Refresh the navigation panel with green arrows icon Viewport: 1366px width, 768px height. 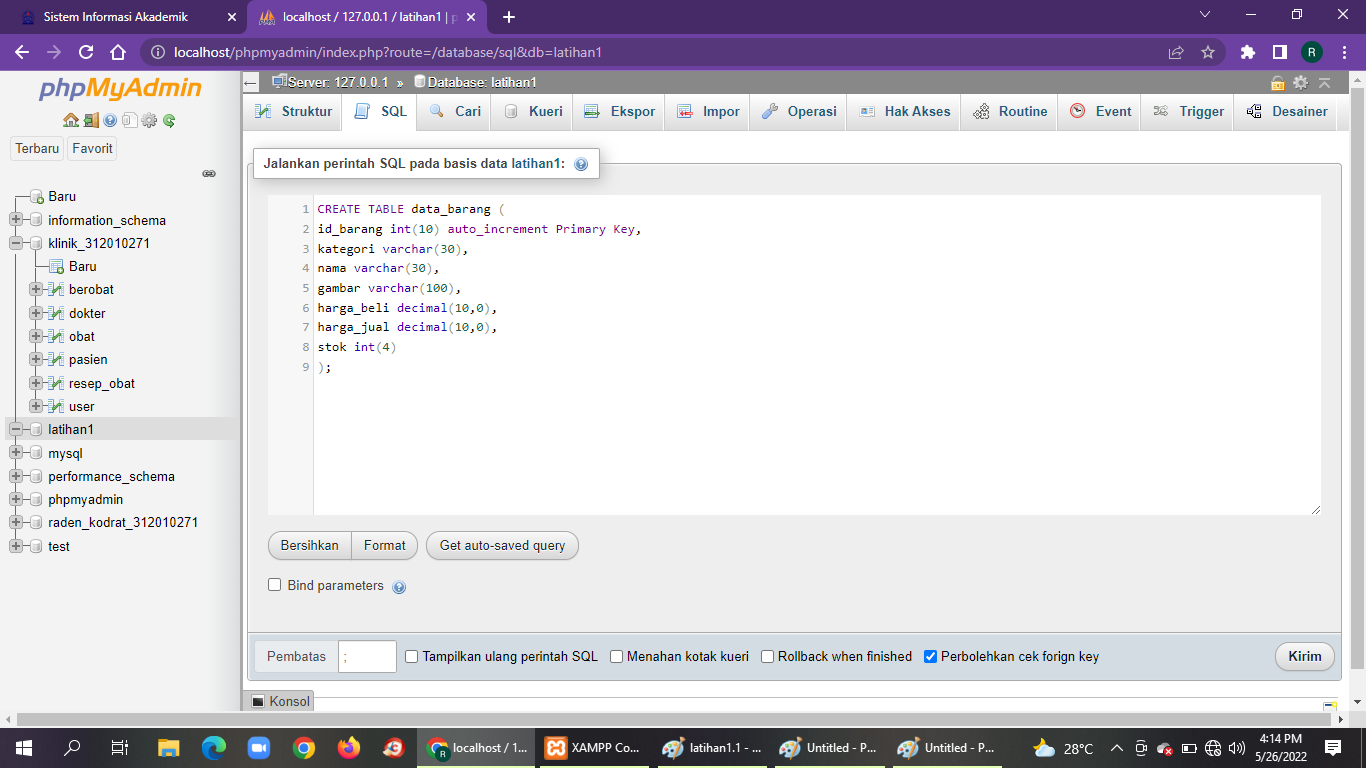(x=168, y=120)
